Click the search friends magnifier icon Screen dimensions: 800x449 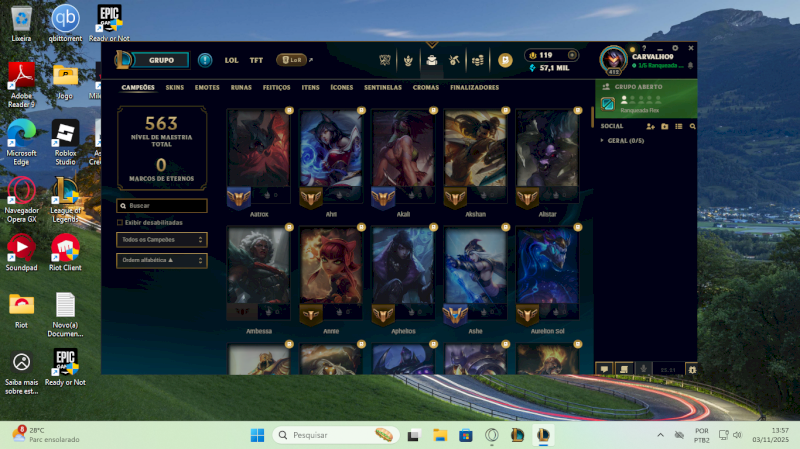[x=692, y=126]
